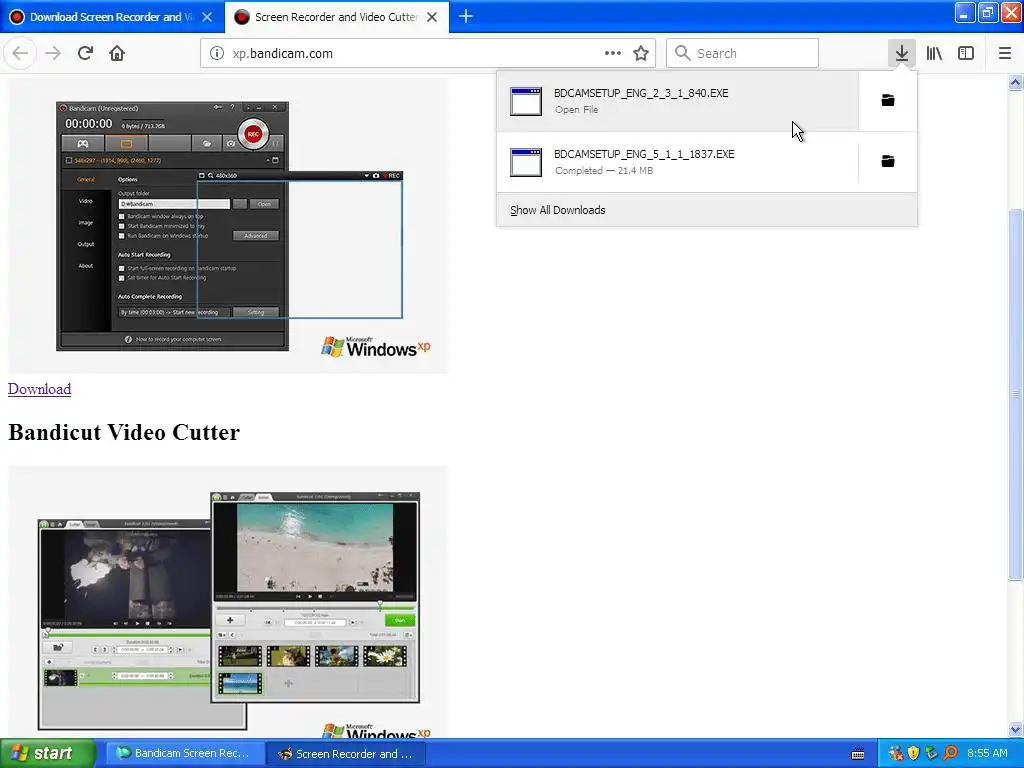Click the Bandicam screenshot image
The width and height of the screenshot is (1024, 768).
[x=228, y=227]
